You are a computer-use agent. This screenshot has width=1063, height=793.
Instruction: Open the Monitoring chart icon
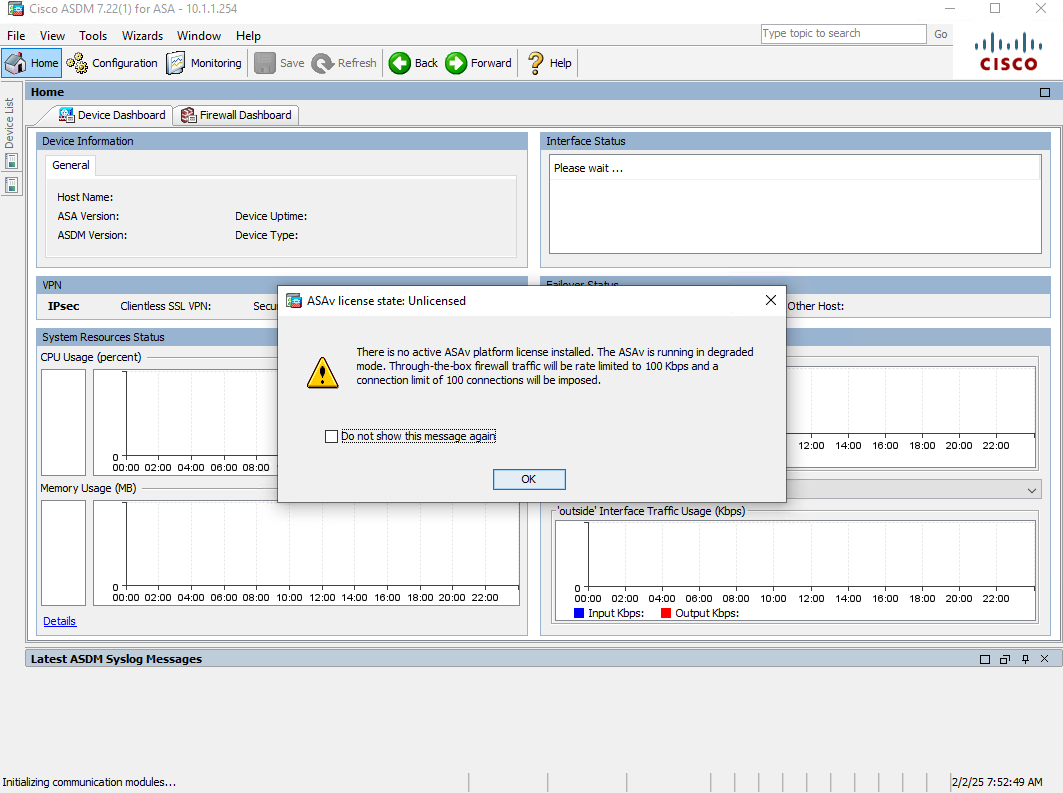(176, 63)
